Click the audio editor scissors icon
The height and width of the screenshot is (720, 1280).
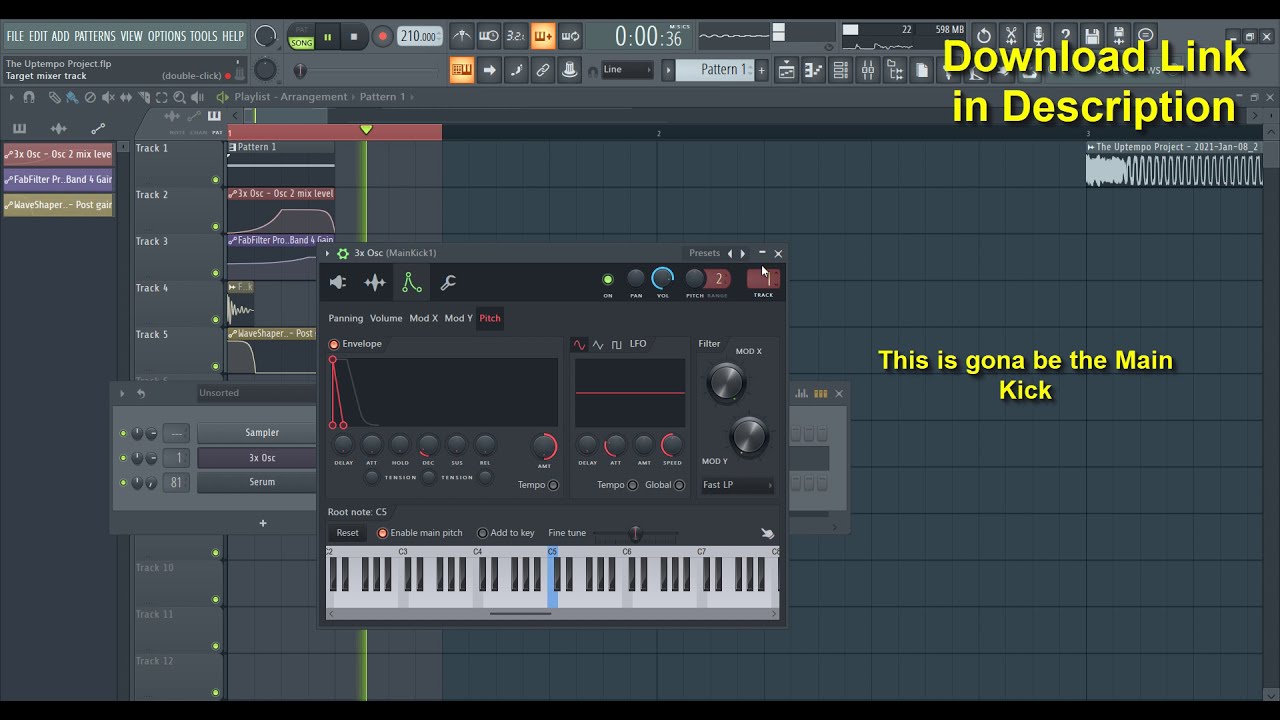[1011, 36]
